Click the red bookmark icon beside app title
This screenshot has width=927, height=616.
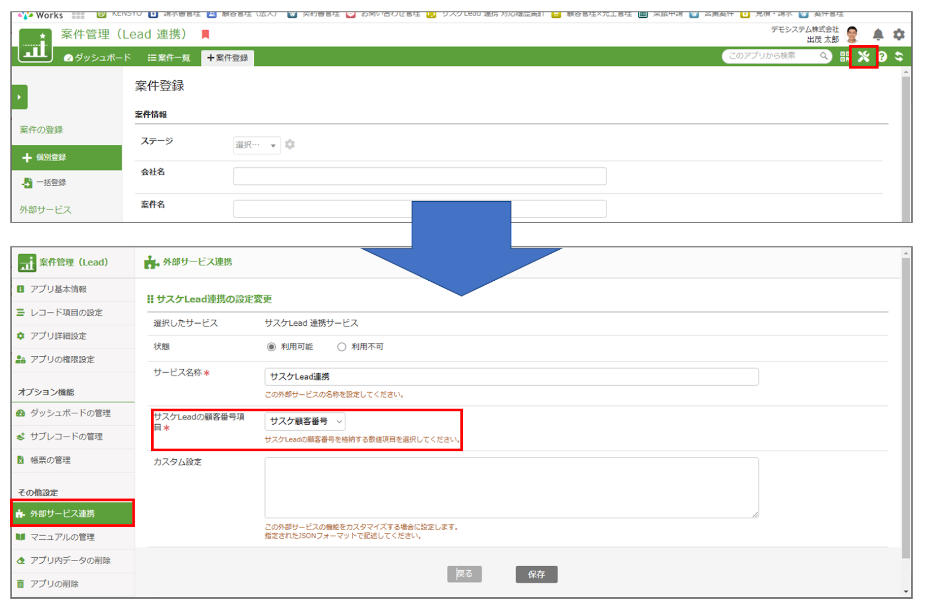pyautogui.click(x=206, y=35)
